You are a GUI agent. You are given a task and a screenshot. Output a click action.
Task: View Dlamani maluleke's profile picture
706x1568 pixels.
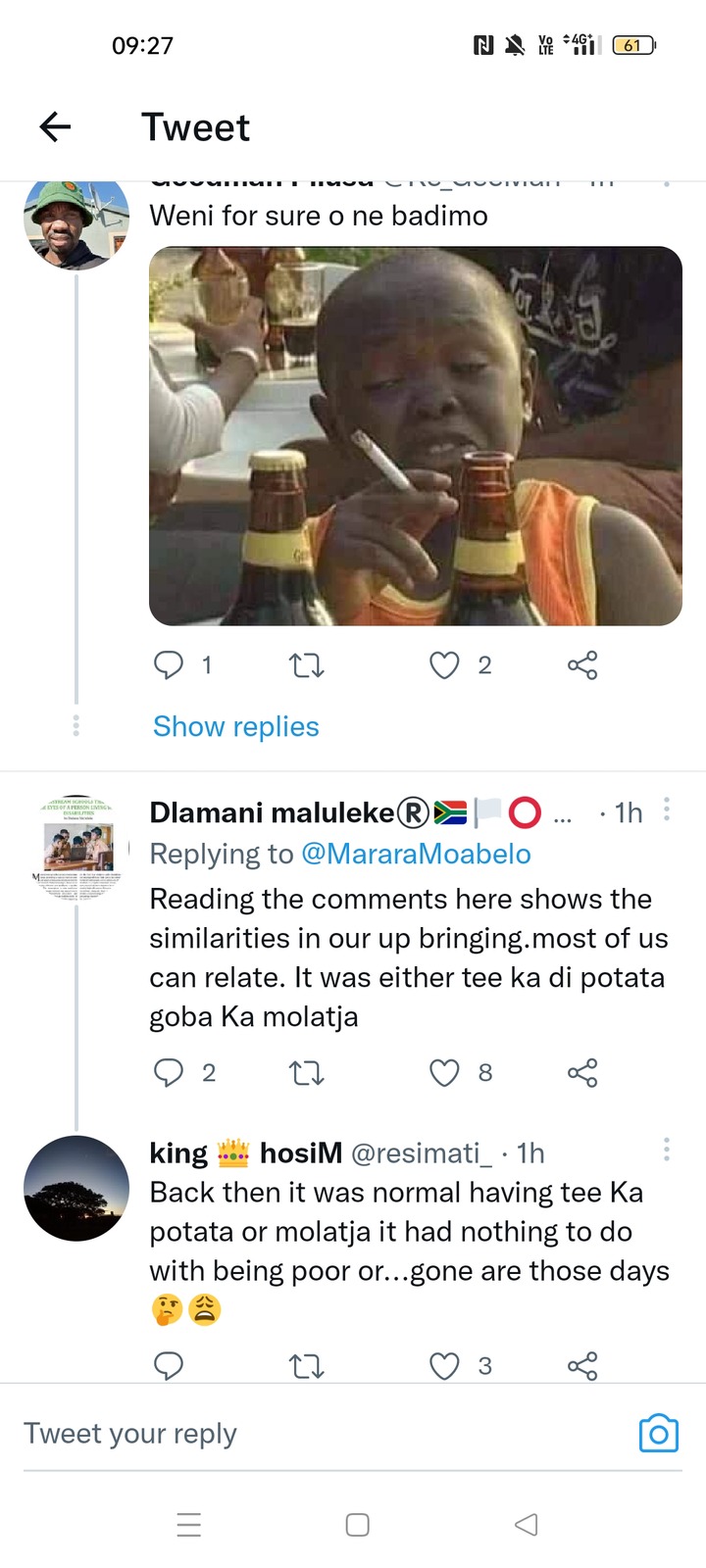[76, 849]
